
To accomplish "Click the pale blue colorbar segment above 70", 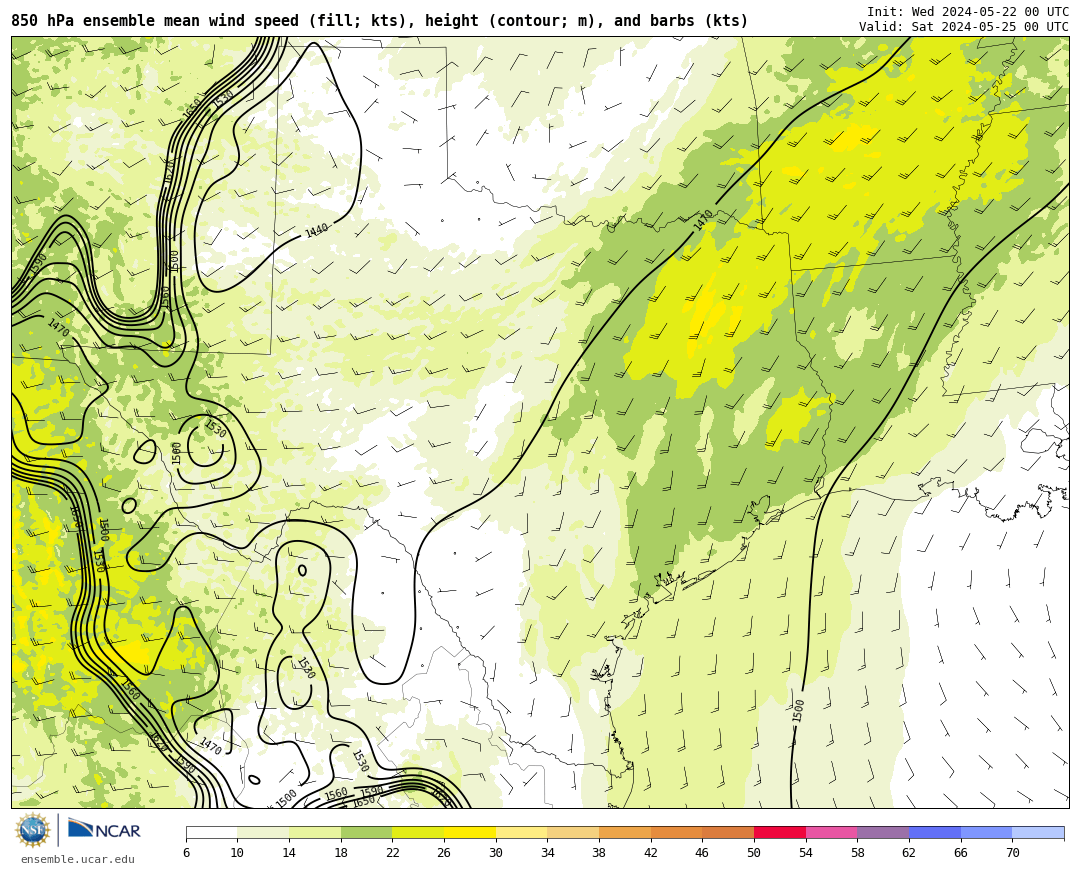I will 1038,833.
